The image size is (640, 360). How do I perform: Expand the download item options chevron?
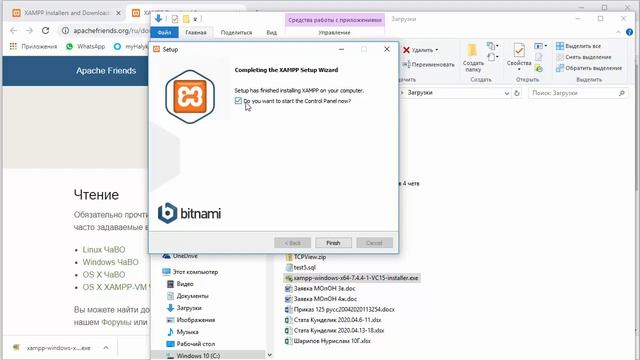point(106,348)
